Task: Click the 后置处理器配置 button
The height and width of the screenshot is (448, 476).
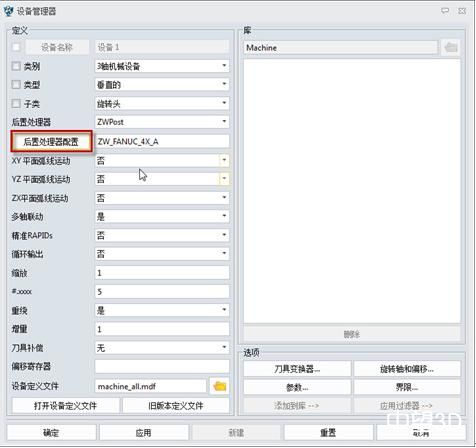Action: tap(51, 142)
